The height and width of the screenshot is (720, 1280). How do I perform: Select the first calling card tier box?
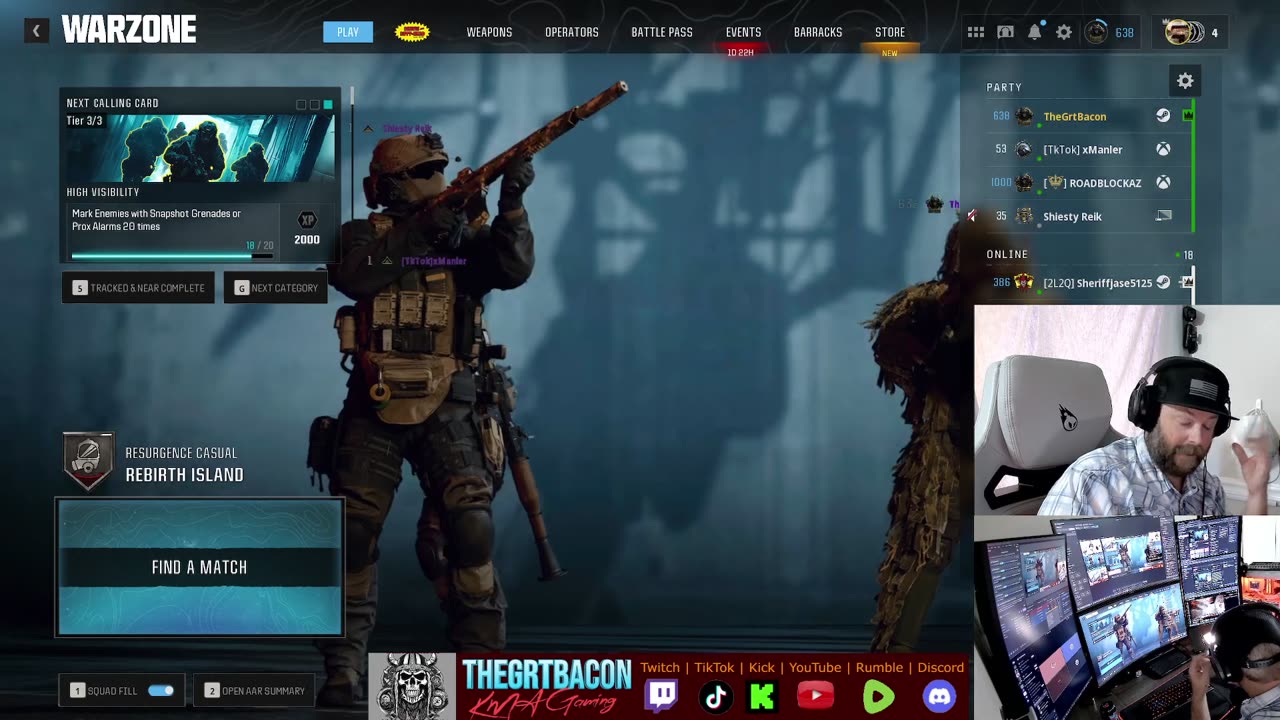(x=301, y=104)
